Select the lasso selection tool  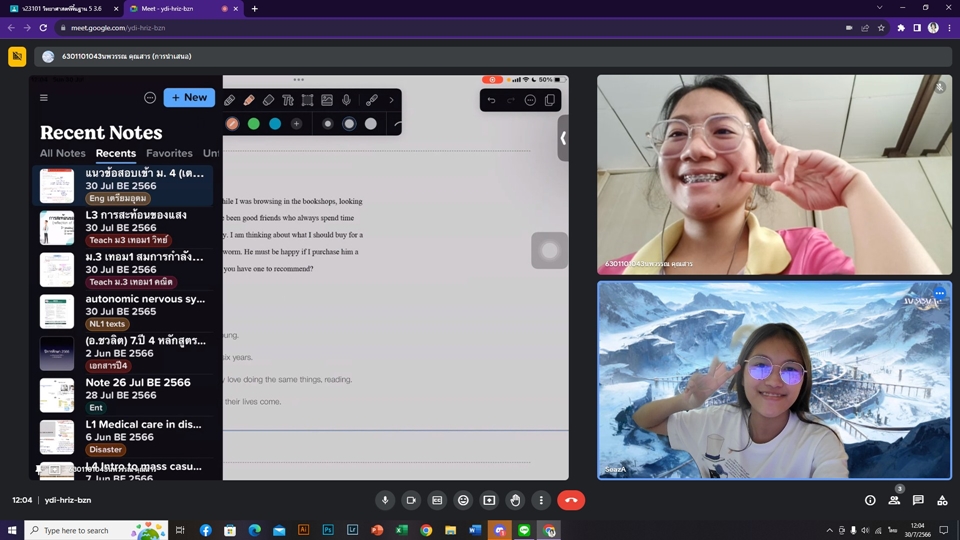307,100
